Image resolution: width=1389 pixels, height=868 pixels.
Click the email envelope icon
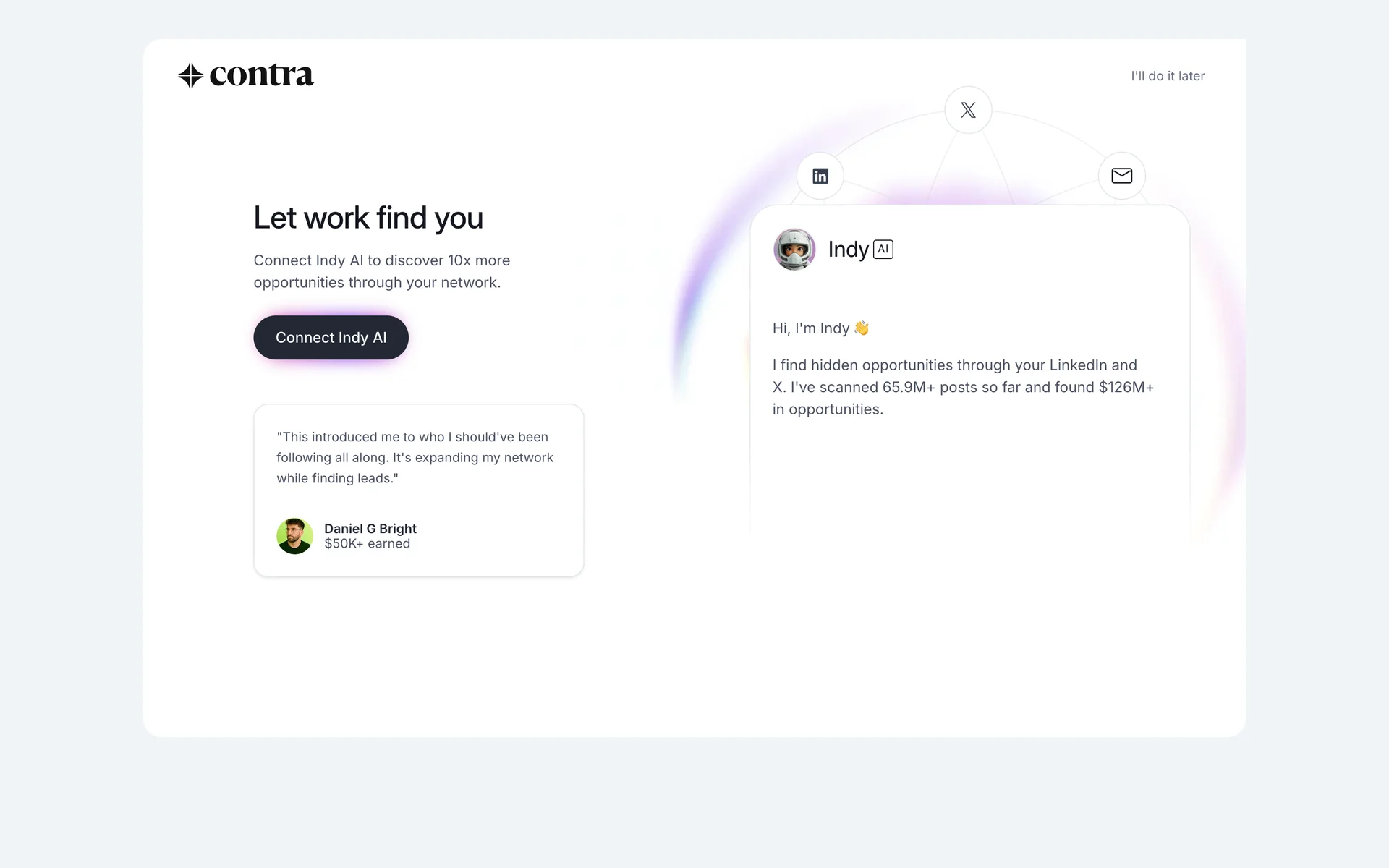(1121, 176)
